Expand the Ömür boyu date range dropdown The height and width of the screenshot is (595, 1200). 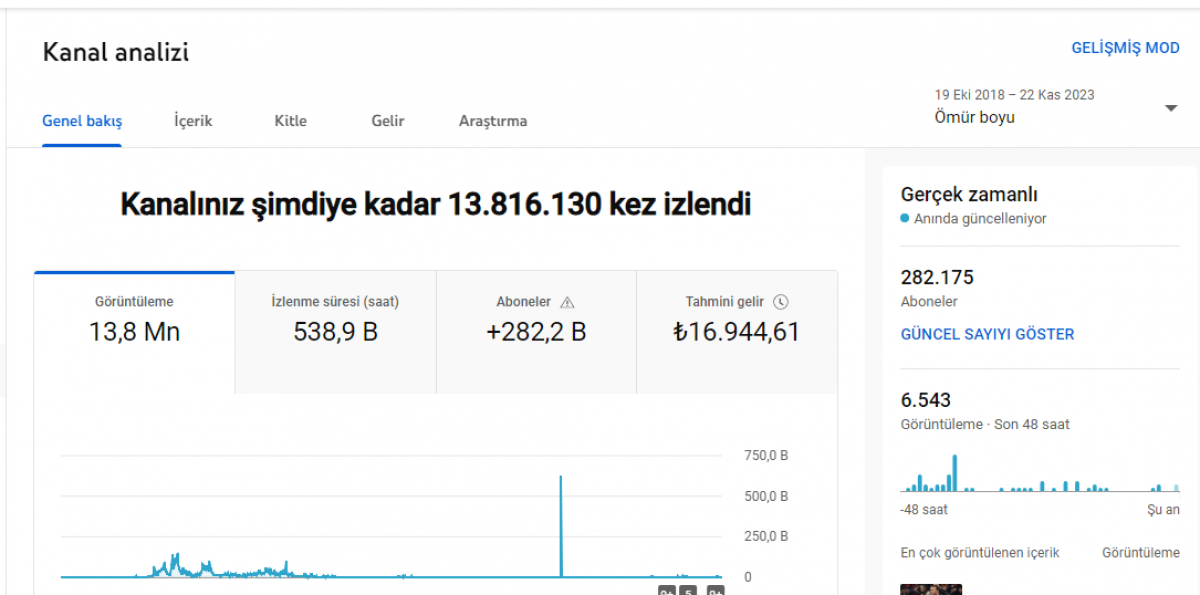point(1056,107)
